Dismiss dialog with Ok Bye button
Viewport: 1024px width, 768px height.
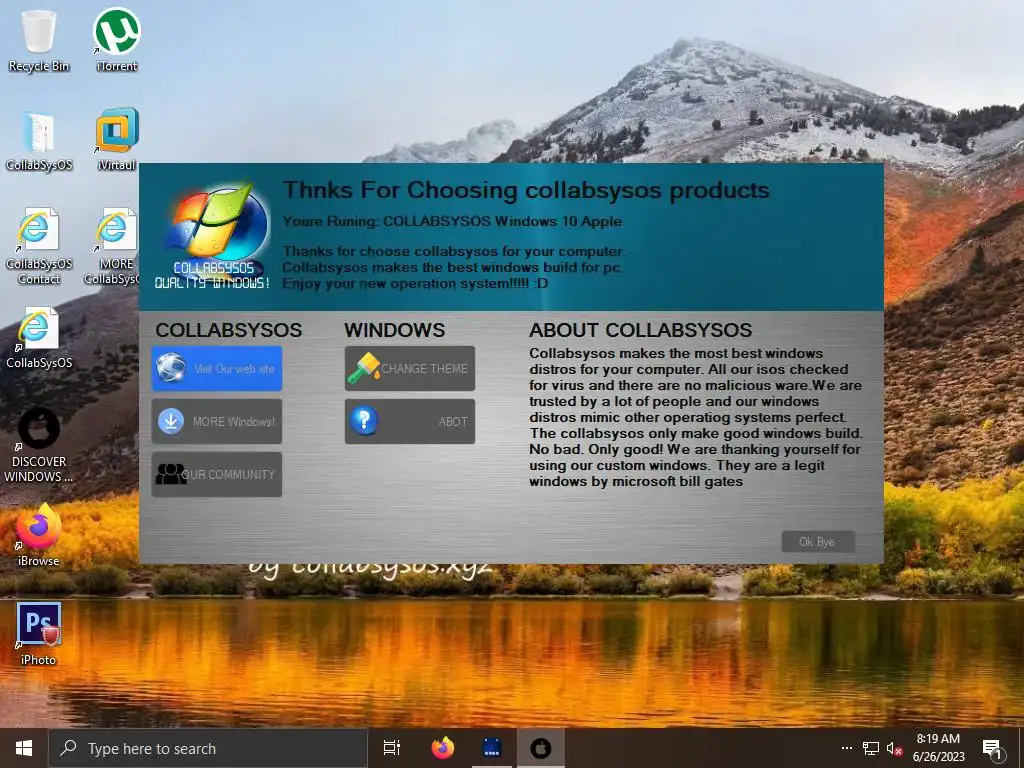818,541
